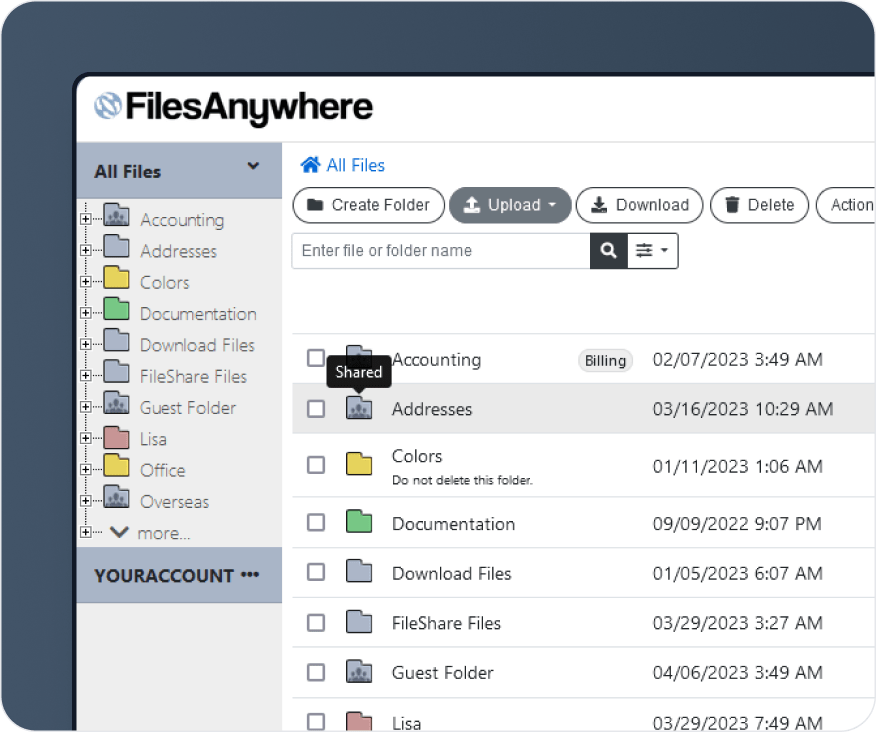The height and width of the screenshot is (732, 876).
Task: Check the Accounting folder checkbox
Action: click(x=316, y=358)
